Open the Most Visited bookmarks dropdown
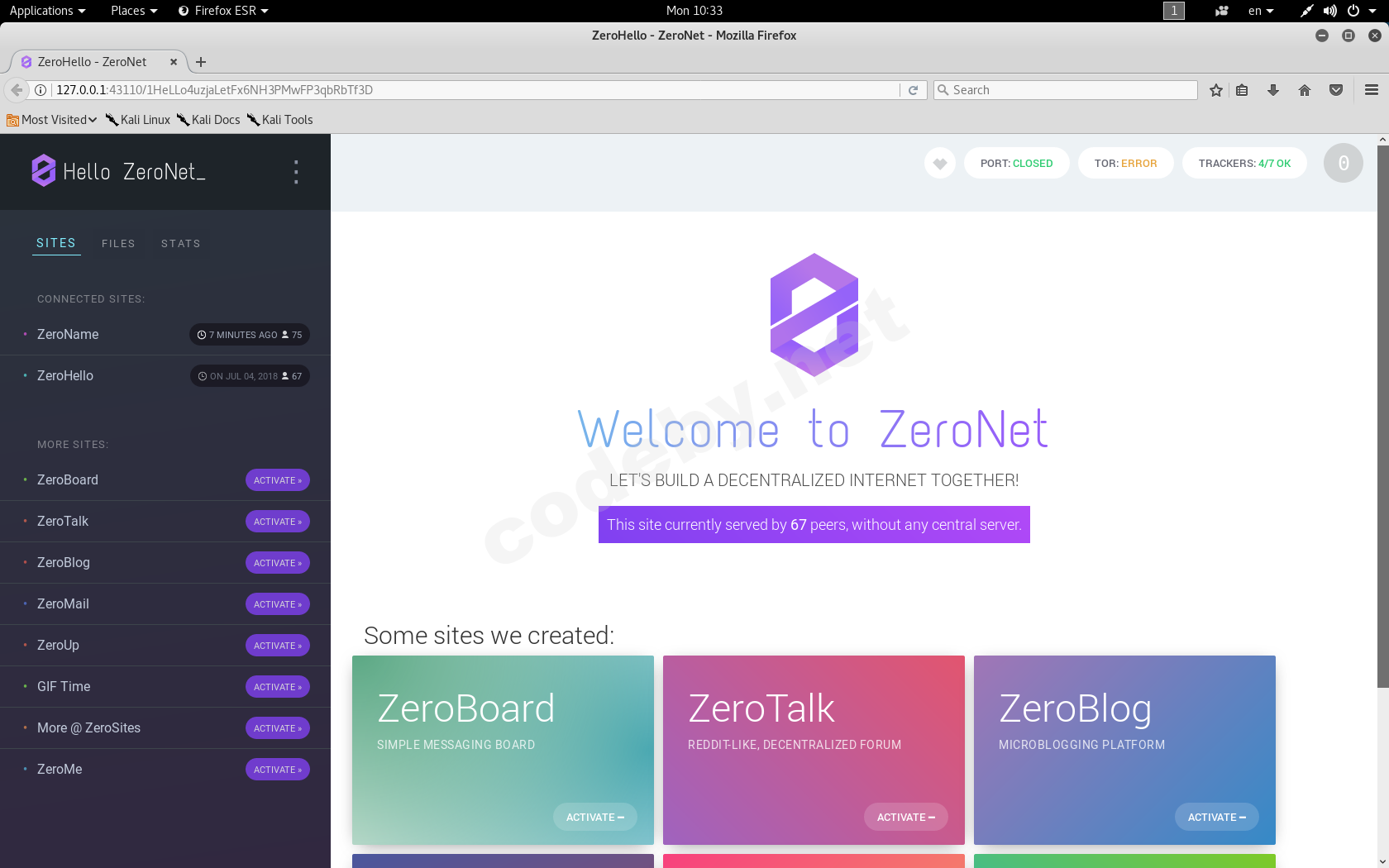This screenshot has width=1389, height=868. tap(51, 120)
